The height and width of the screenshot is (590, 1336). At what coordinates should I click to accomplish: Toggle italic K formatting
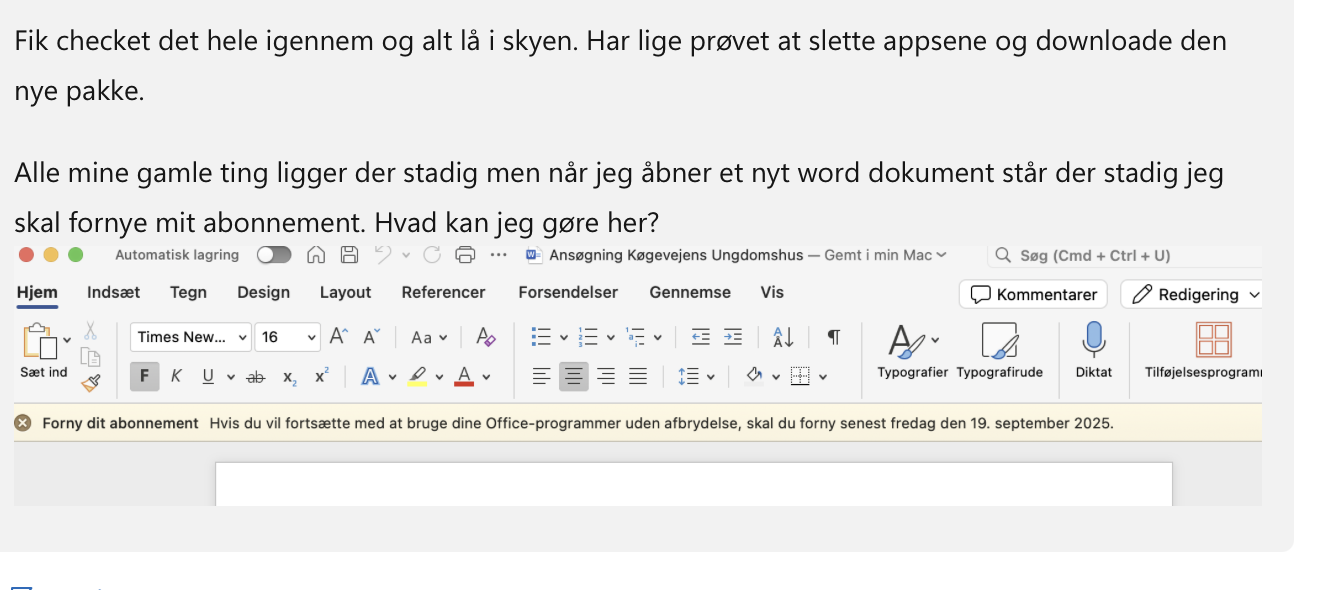click(176, 377)
